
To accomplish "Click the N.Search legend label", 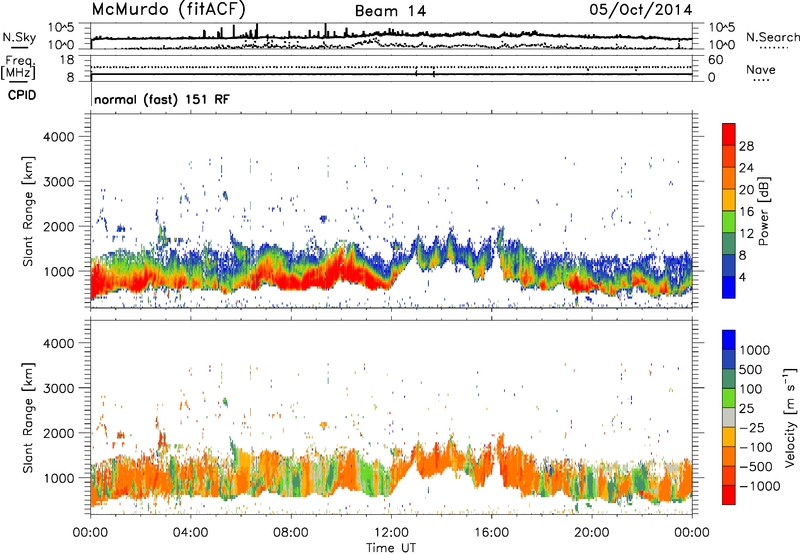I will (x=772, y=37).
